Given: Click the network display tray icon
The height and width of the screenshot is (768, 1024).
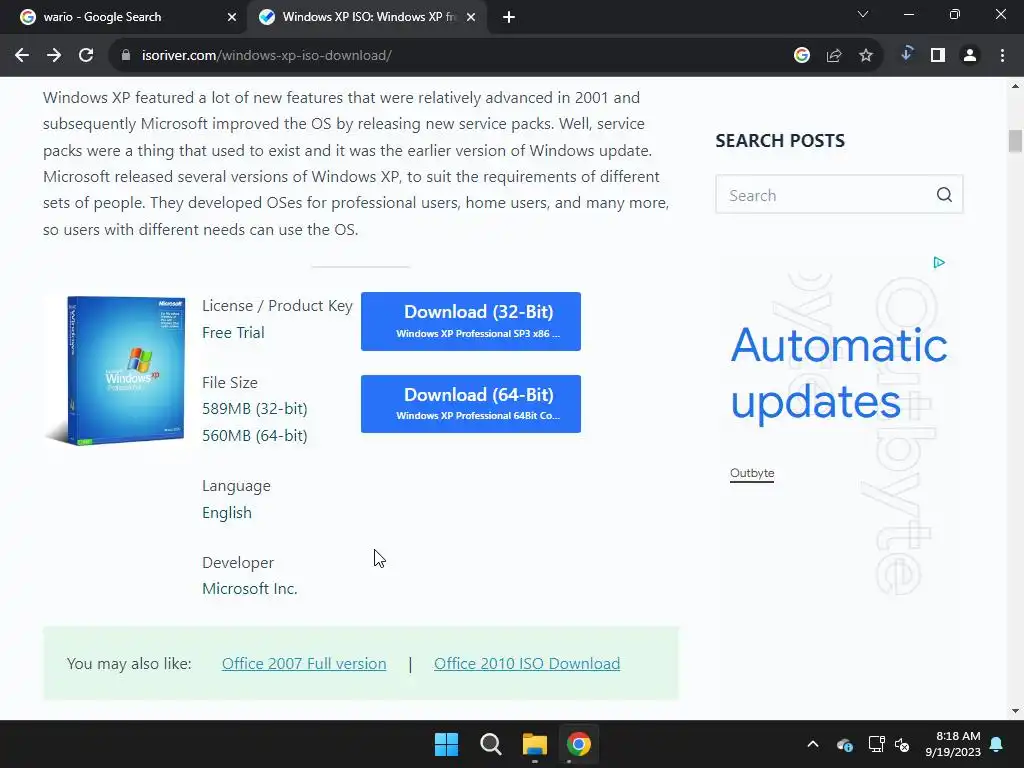Looking at the screenshot, I should (876, 744).
